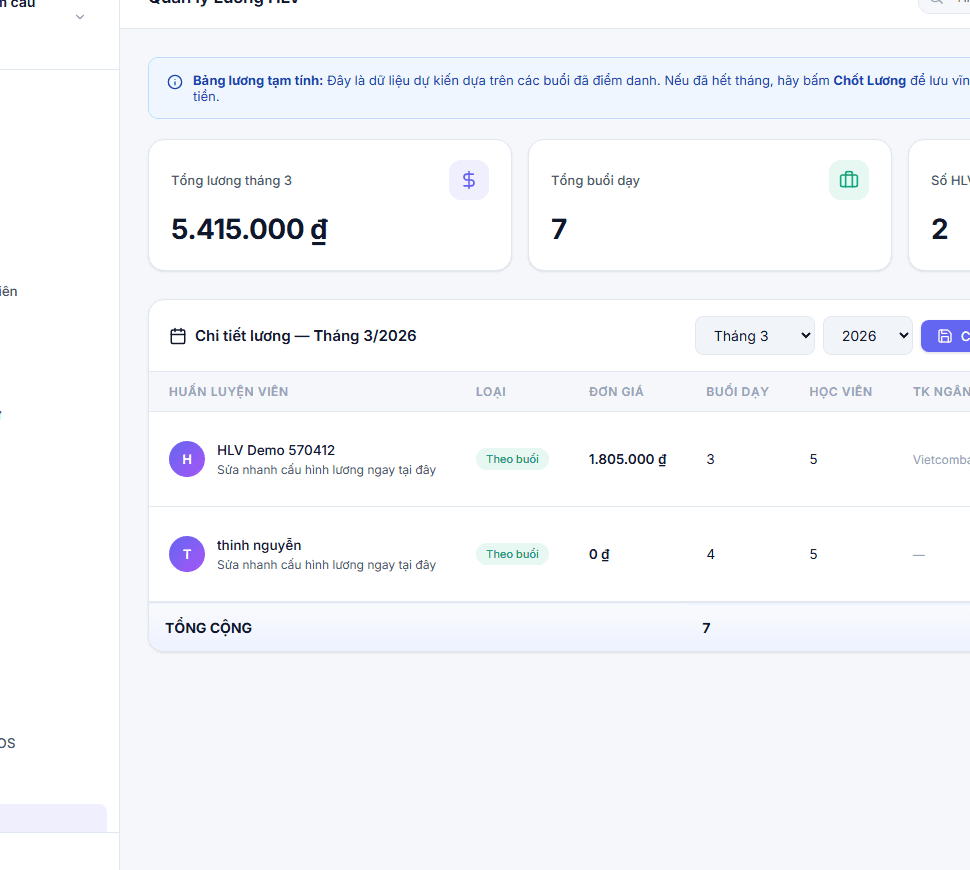This screenshot has width=970, height=870.
Task: Click the magnifier icon in the top search box
Action: pyautogui.click(x=937, y=2)
